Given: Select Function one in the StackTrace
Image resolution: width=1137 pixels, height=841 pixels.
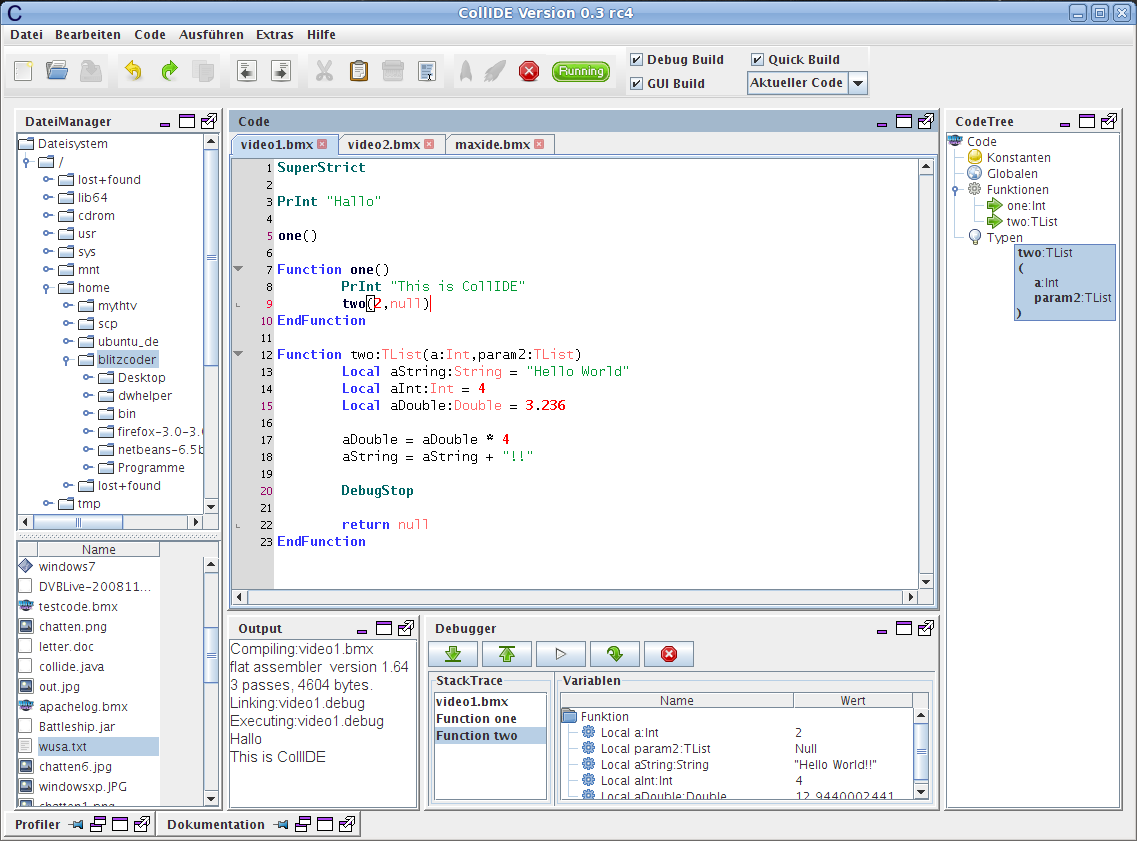Looking at the screenshot, I should (476, 718).
